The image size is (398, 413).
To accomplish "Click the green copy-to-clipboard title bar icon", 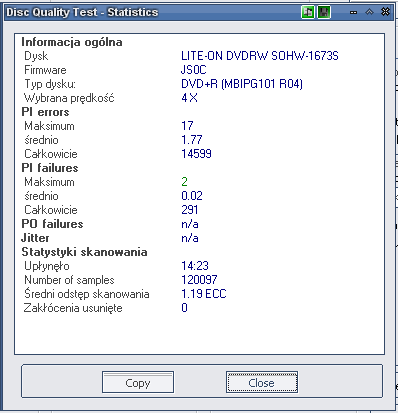I will coord(308,12).
